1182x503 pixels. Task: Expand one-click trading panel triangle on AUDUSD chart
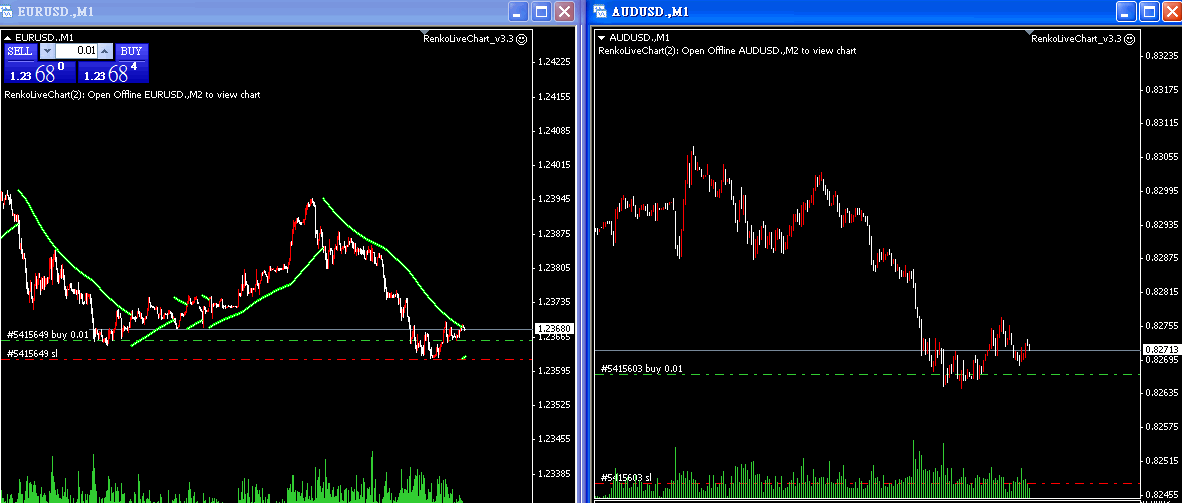tap(602, 37)
